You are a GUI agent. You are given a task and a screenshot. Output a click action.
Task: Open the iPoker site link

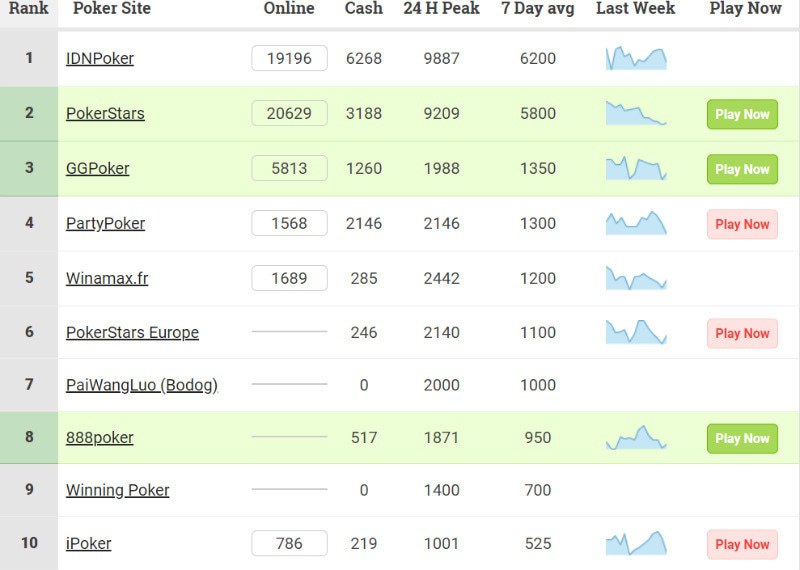[88, 544]
